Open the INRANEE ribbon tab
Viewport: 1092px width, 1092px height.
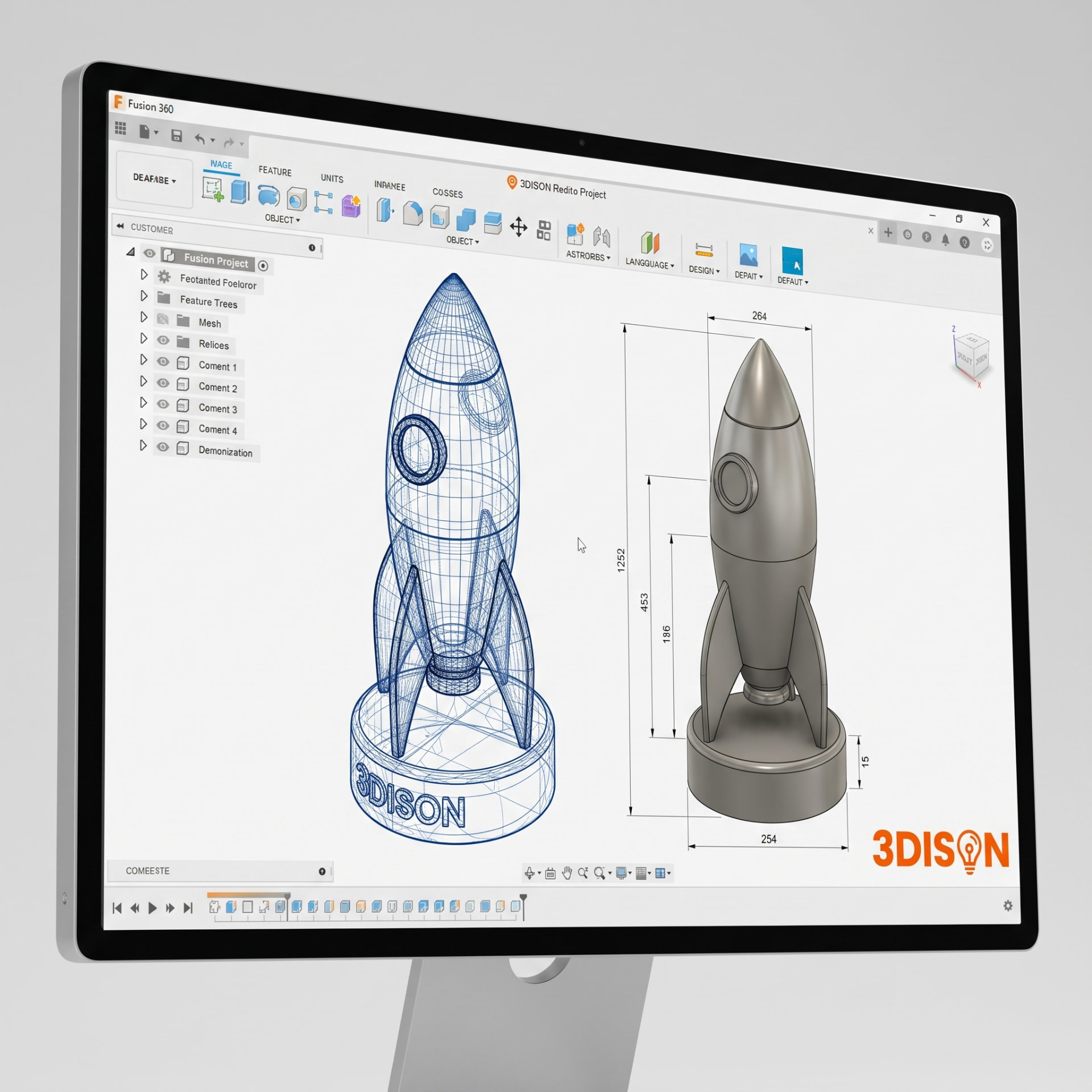390,186
